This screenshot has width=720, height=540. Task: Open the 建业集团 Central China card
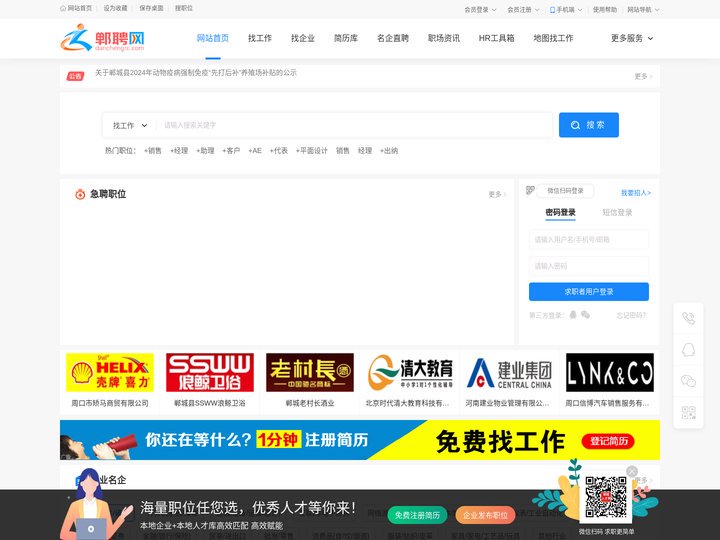(x=510, y=381)
